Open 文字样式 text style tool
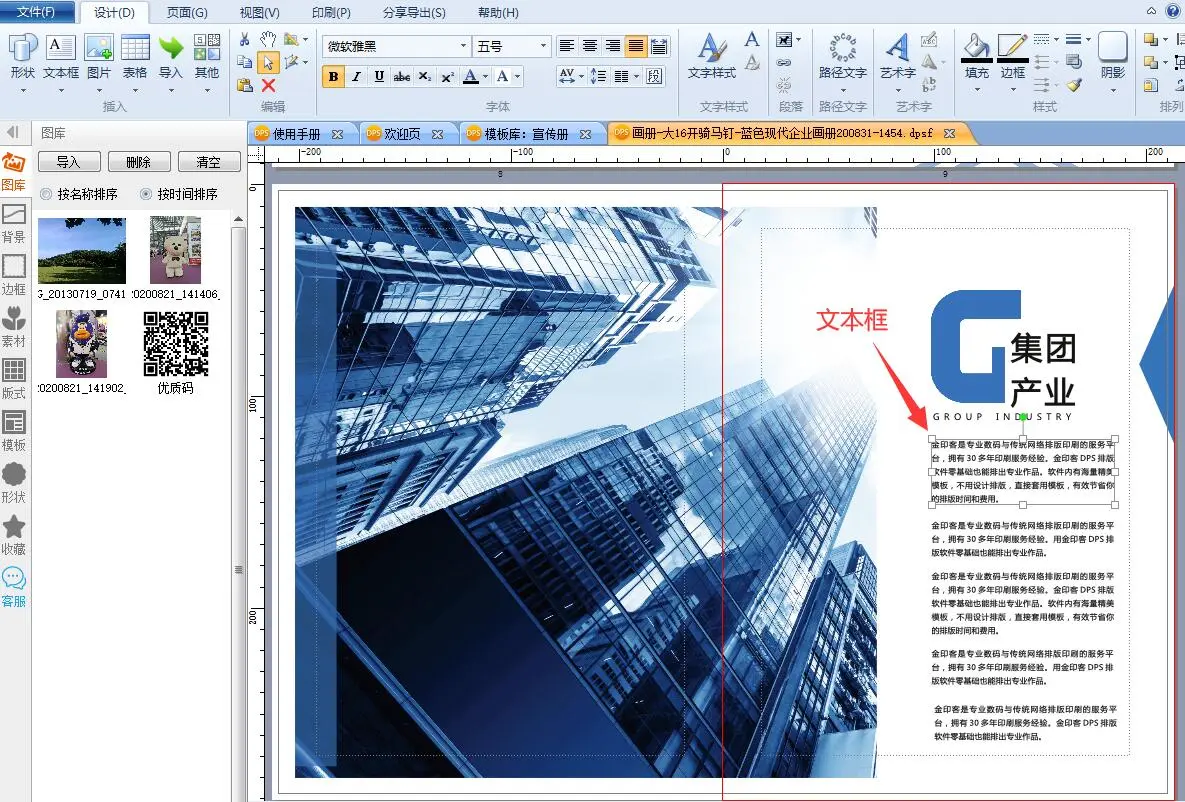The width and height of the screenshot is (1185, 802). (x=711, y=57)
